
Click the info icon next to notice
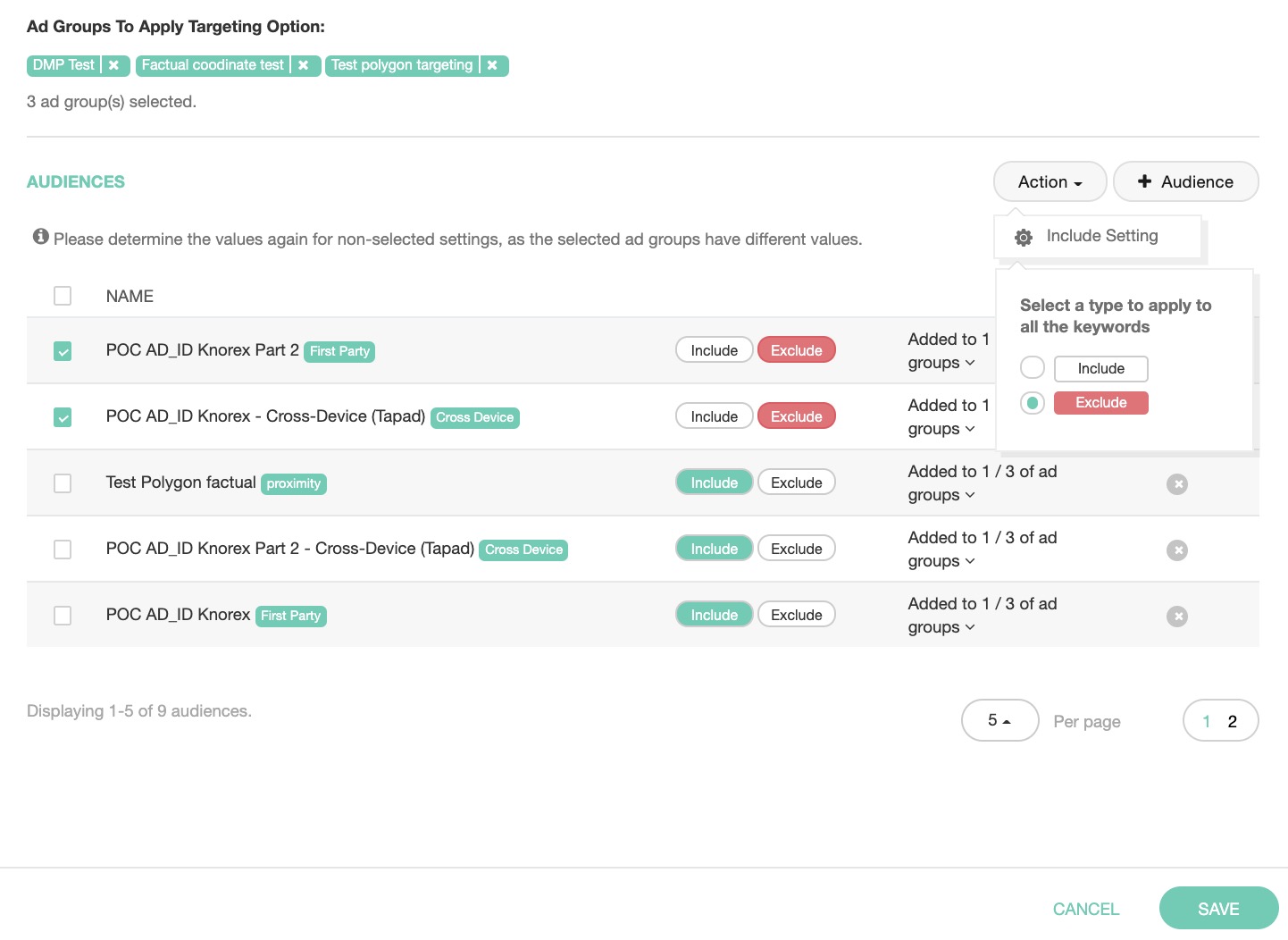tap(40, 237)
